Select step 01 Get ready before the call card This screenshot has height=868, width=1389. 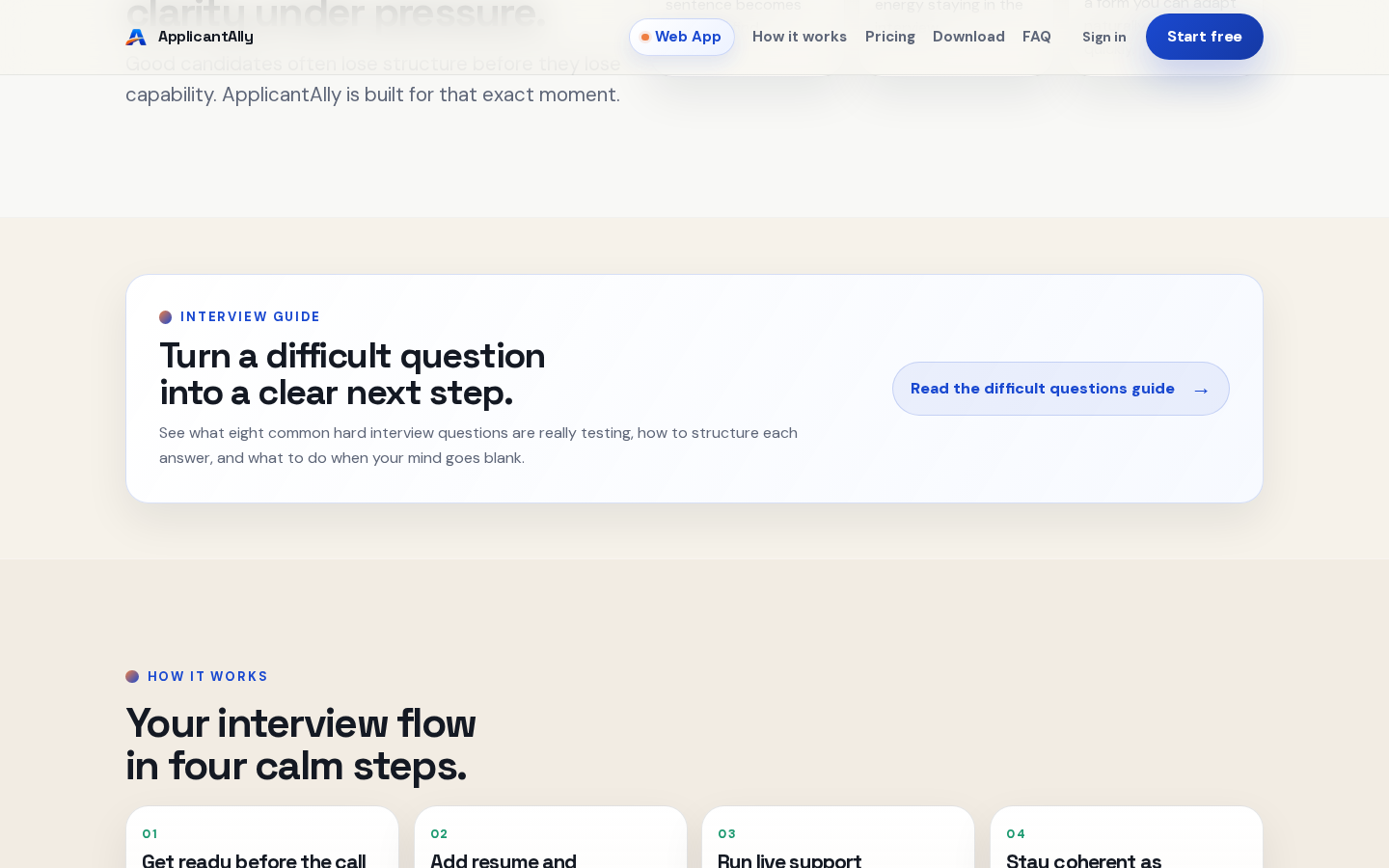262,837
